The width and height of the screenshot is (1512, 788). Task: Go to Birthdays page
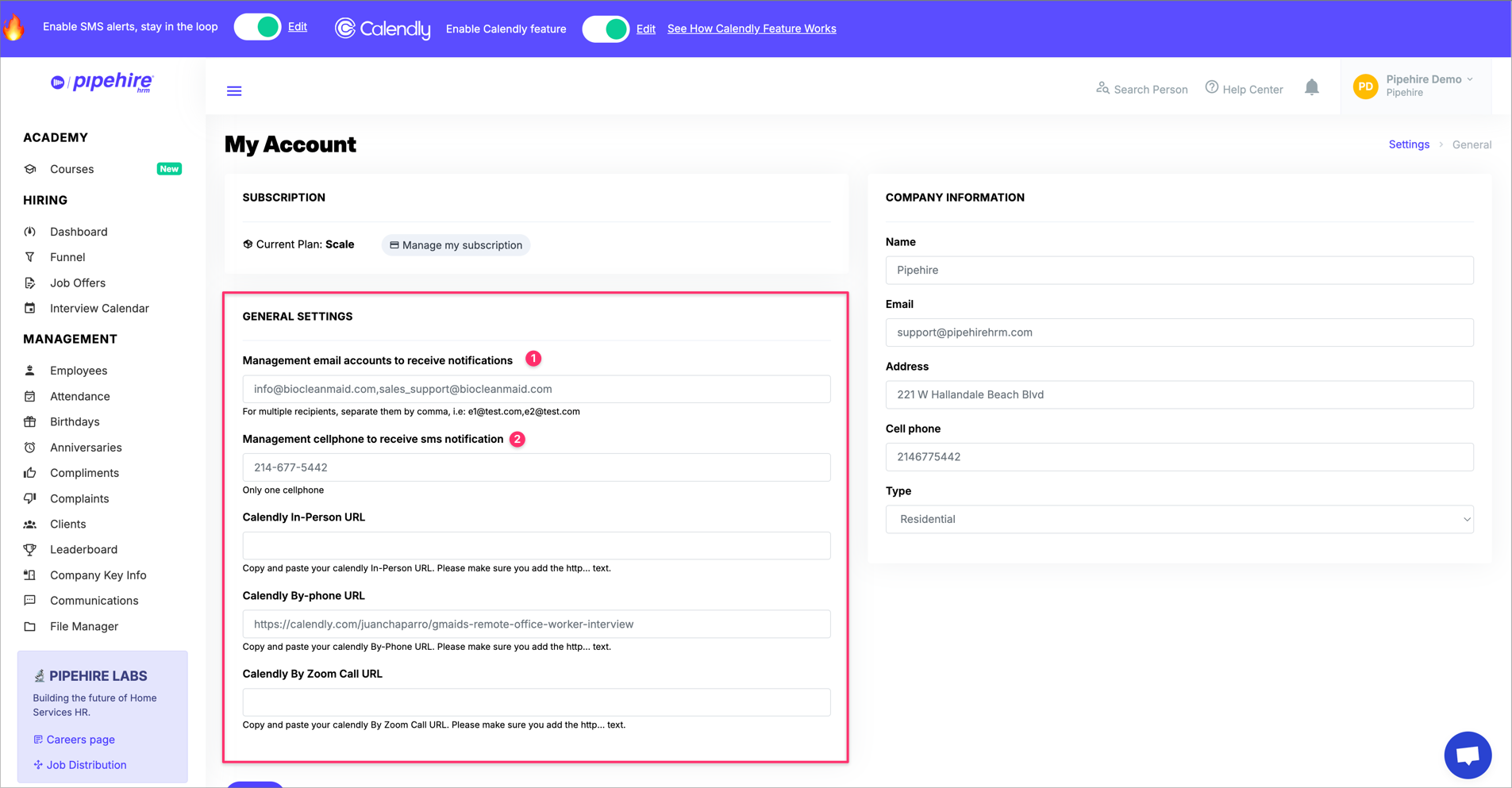tap(75, 421)
